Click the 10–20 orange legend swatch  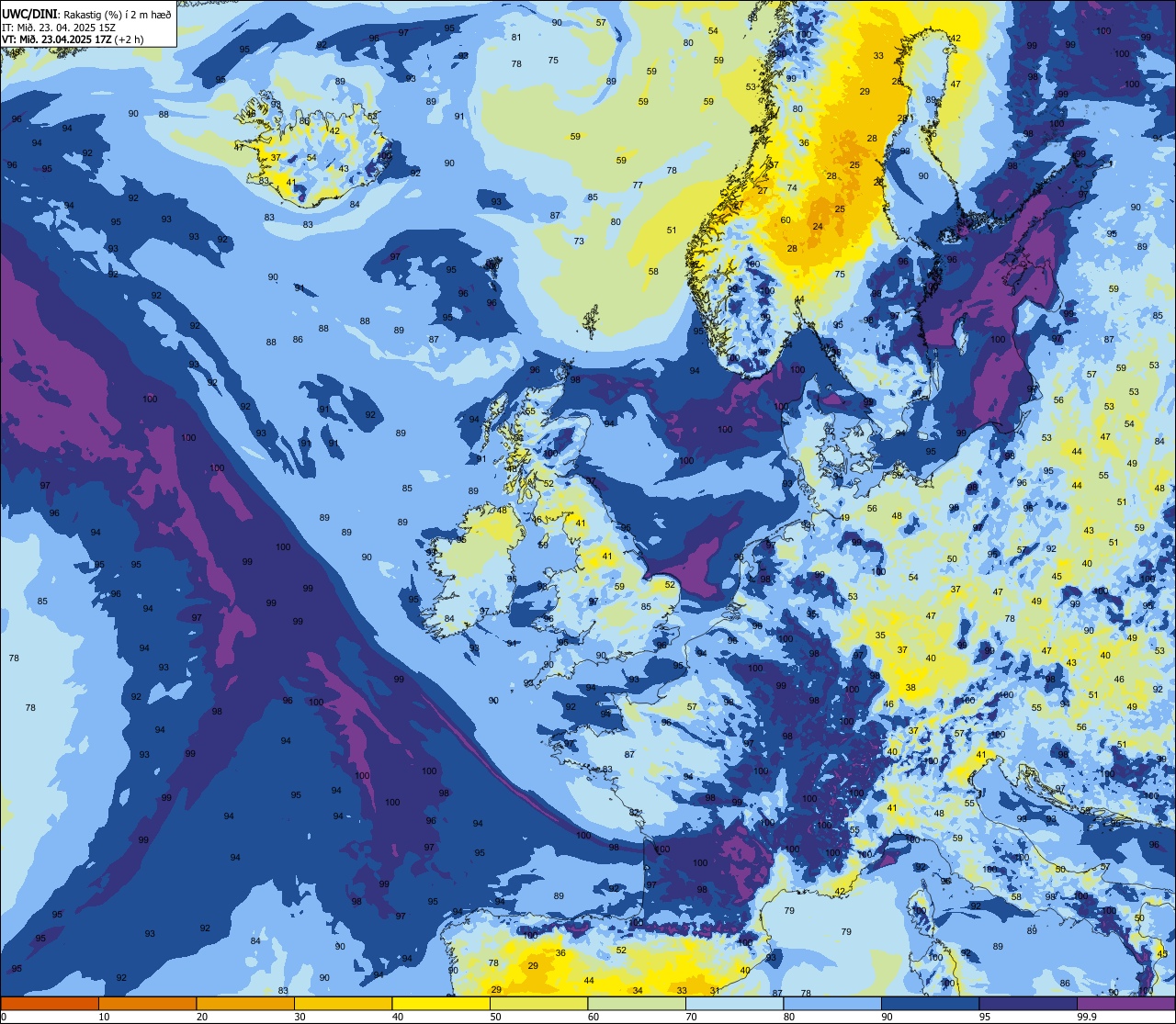147,1003
